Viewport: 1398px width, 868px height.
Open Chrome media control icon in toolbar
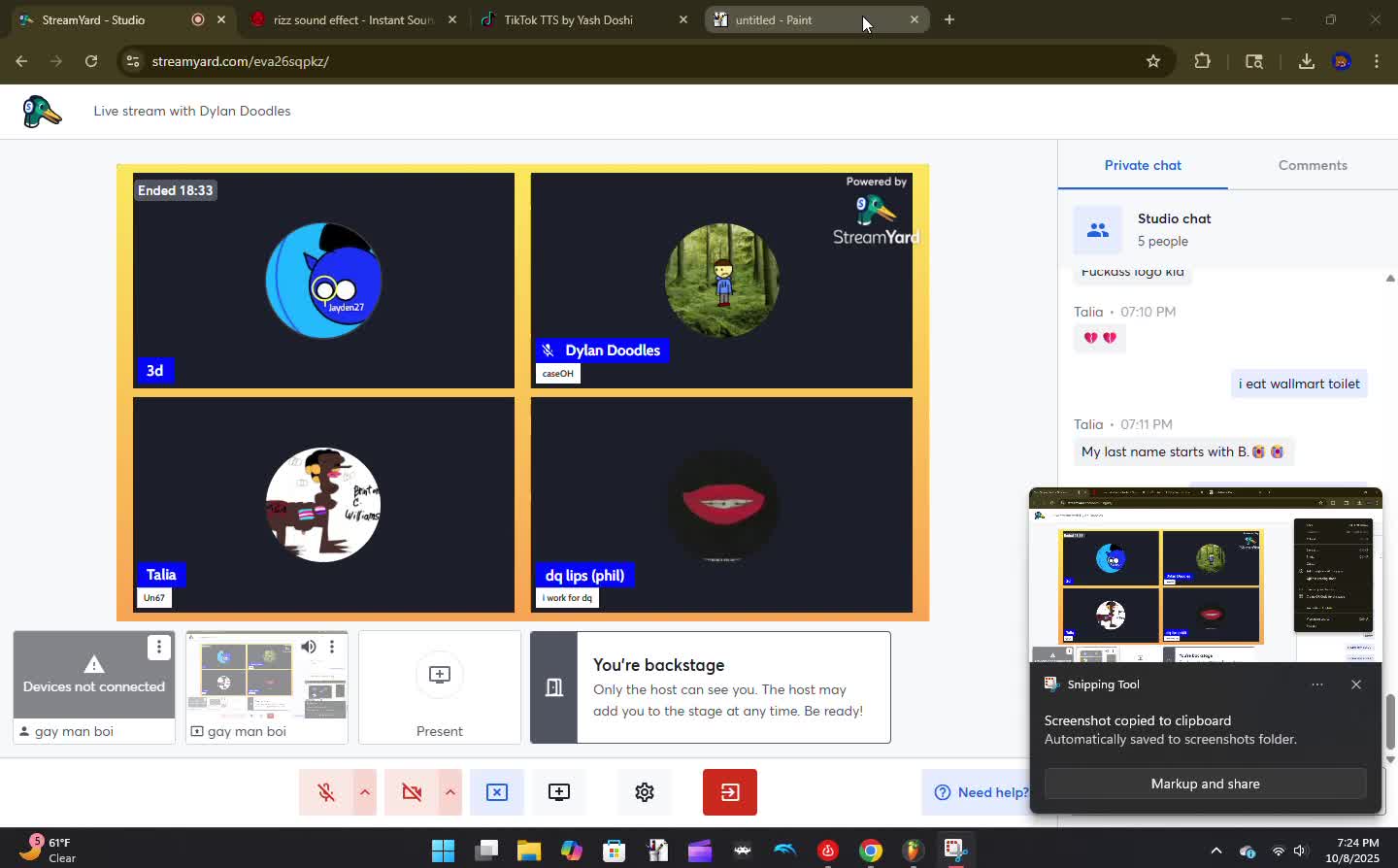[x=1254, y=61]
